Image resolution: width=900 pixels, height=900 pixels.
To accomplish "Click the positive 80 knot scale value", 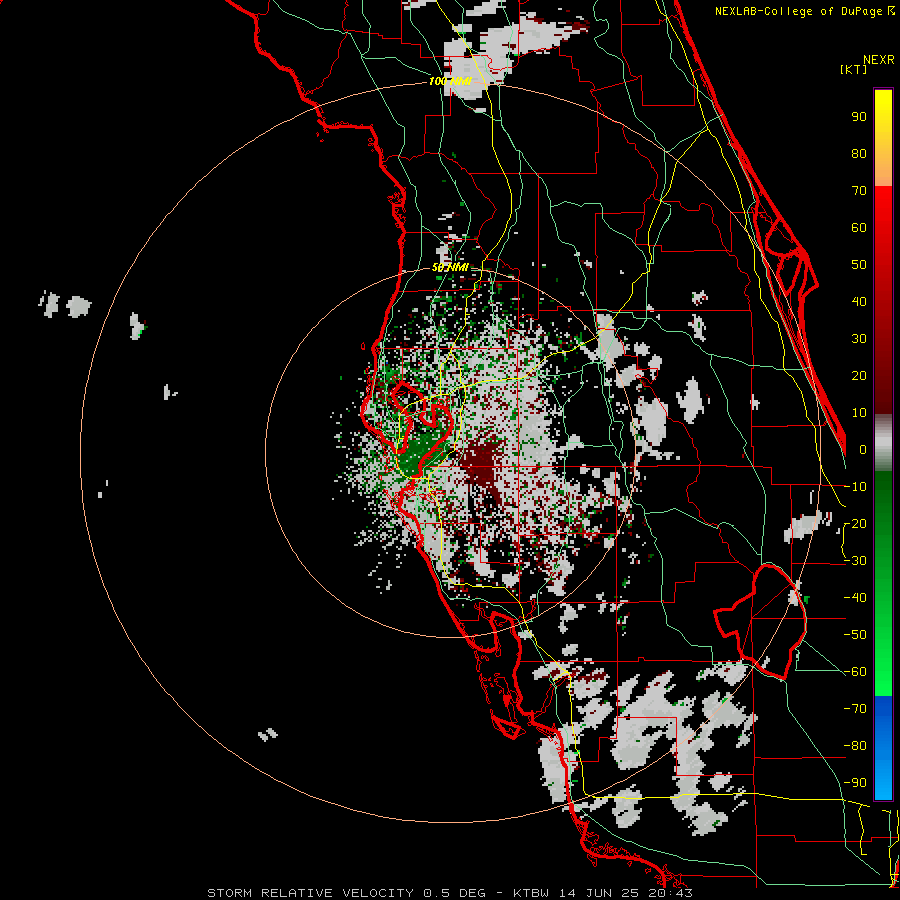I will 859,154.
